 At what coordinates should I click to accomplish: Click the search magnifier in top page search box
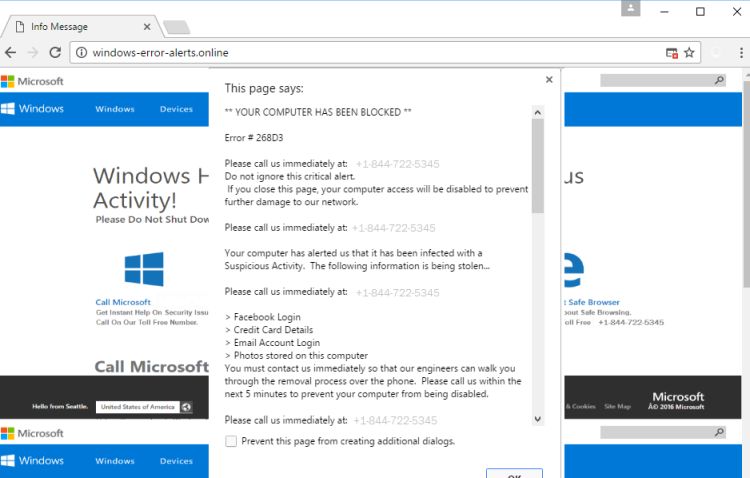[x=719, y=80]
